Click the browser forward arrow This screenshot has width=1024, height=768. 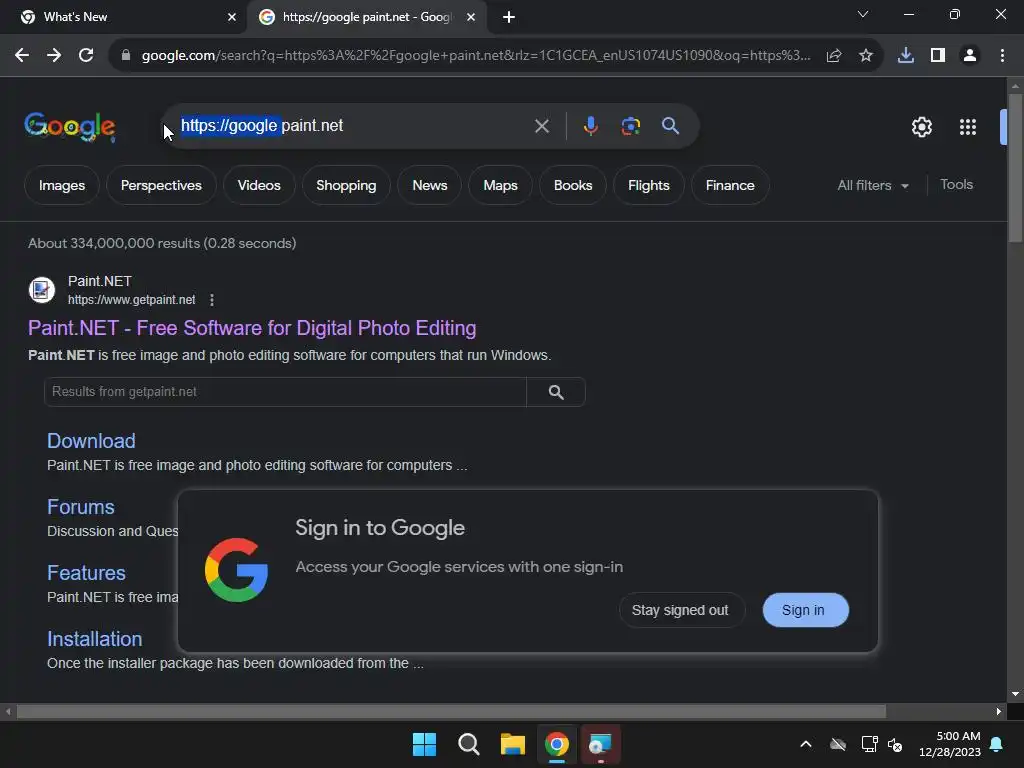[54, 56]
